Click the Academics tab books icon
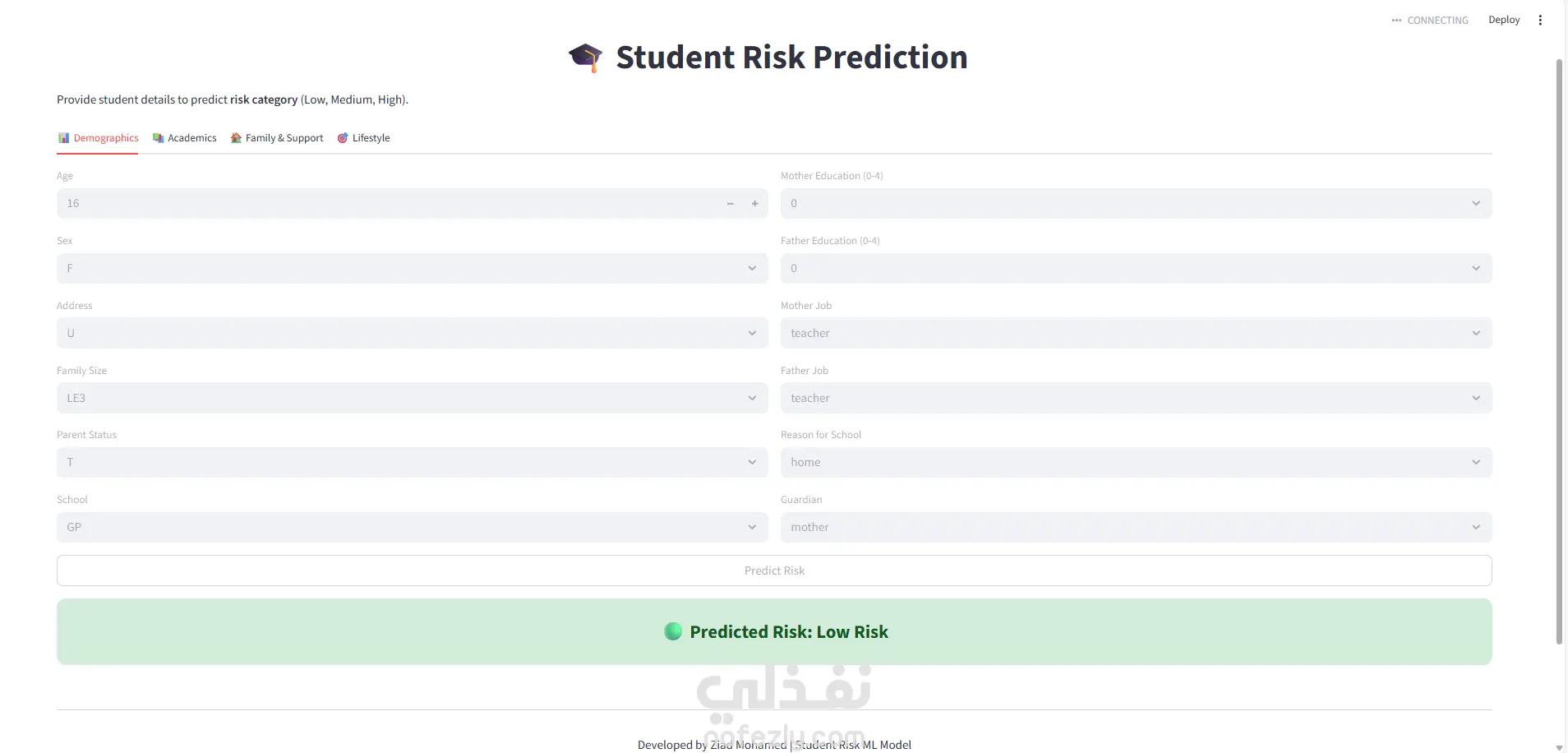Image resolution: width=1568 pixels, height=753 pixels. click(159, 138)
